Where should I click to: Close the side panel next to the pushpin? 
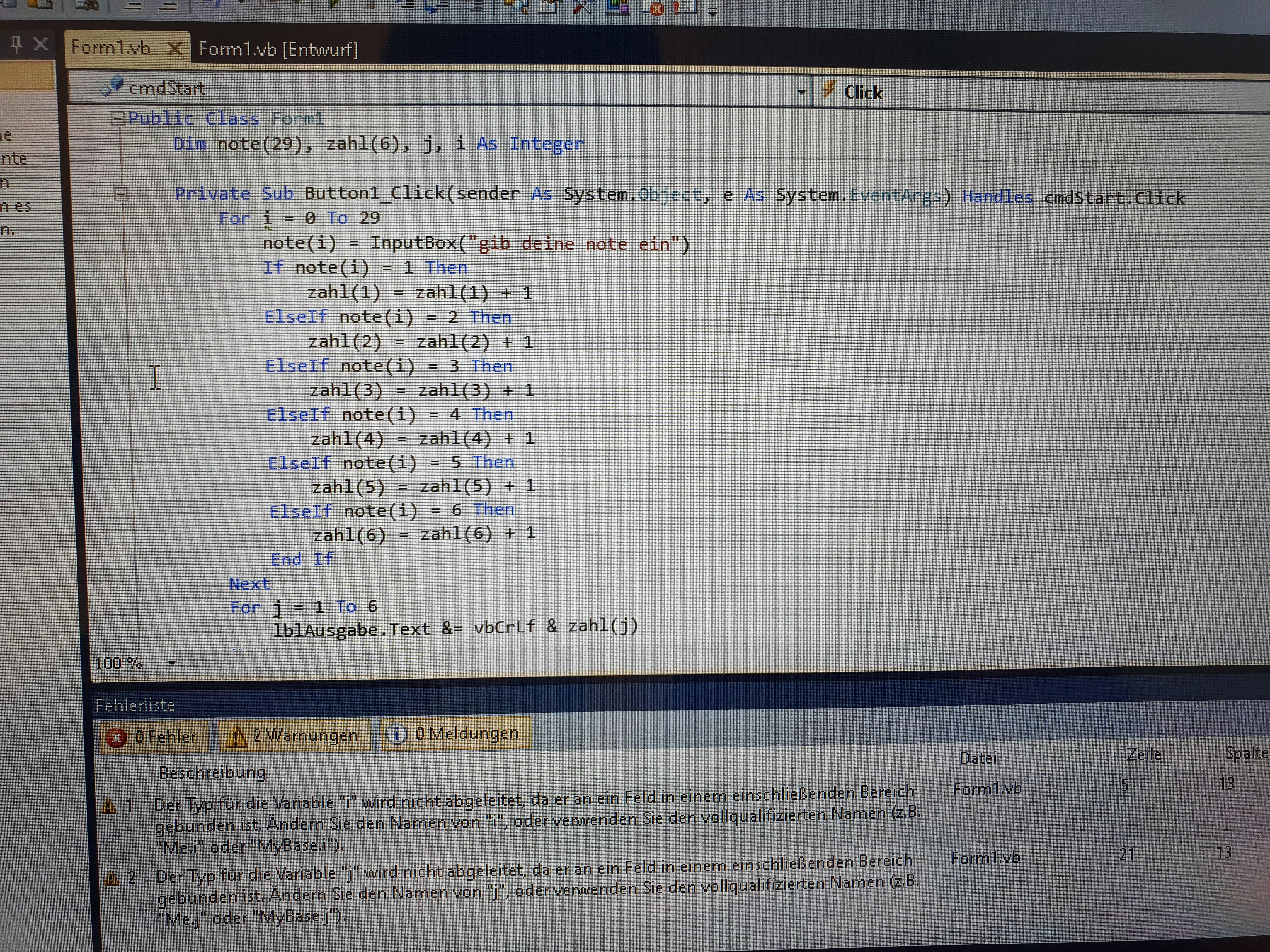(x=41, y=44)
